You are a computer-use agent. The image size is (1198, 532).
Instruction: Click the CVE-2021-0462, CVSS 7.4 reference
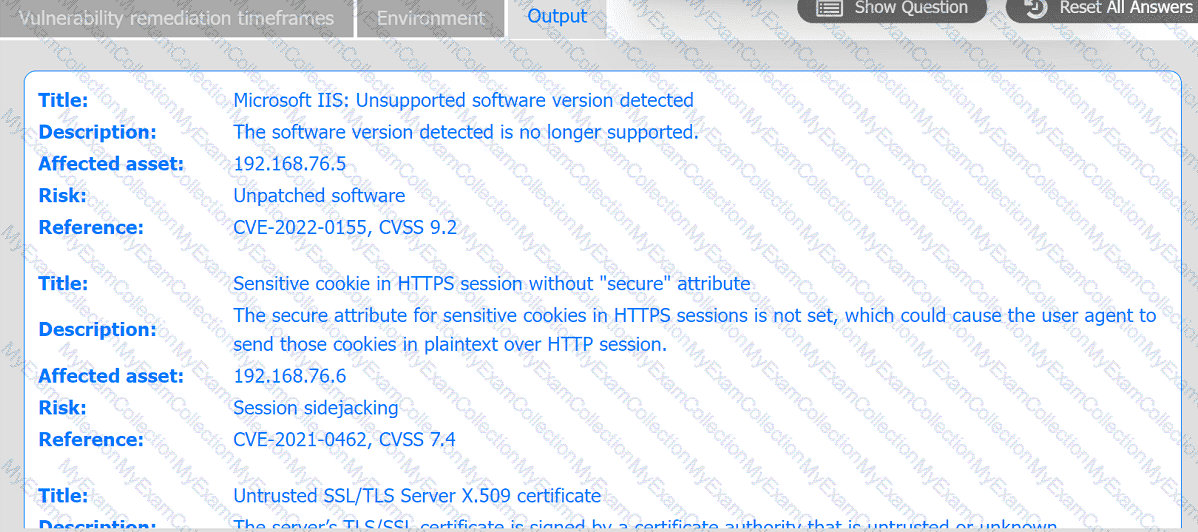(x=344, y=440)
